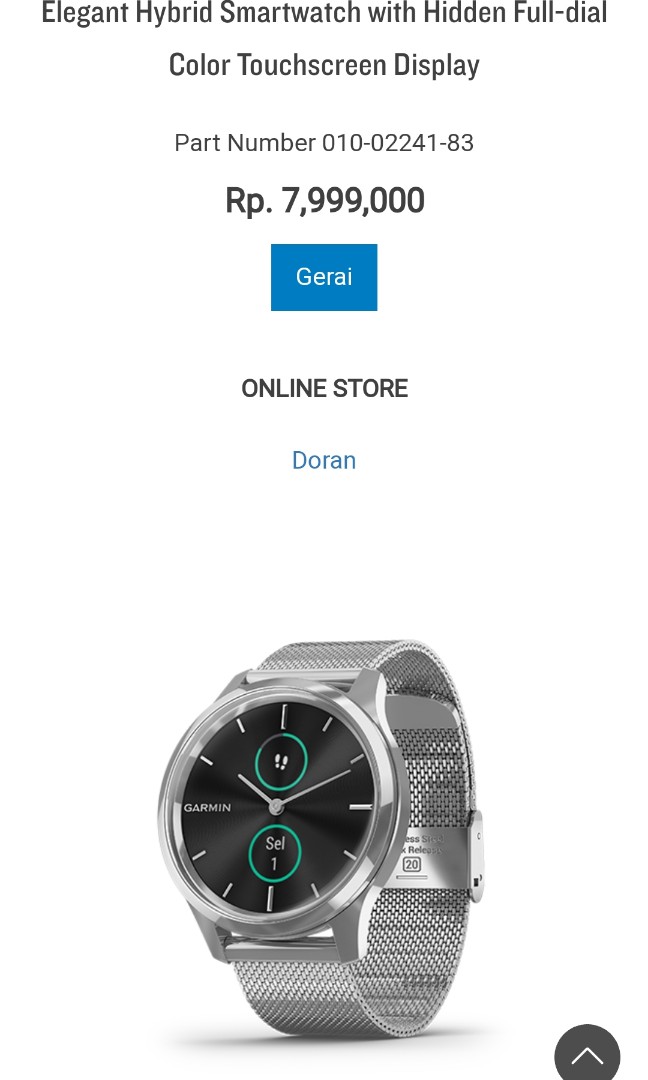Tap the blue Gerai button
The width and height of the screenshot is (648, 1080).
pos(324,277)
